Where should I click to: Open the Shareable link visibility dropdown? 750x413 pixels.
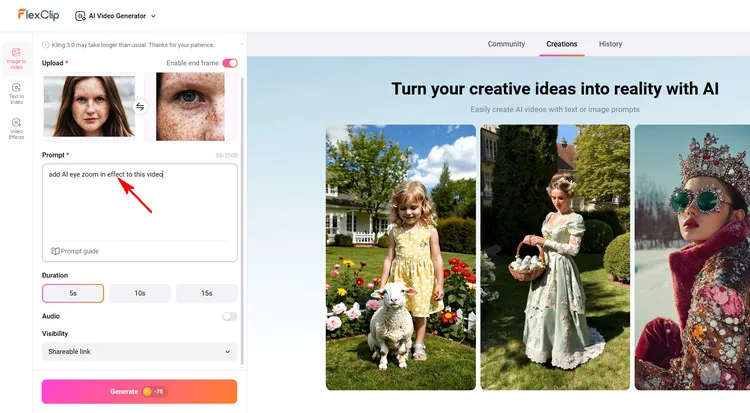tap(140, 352)
